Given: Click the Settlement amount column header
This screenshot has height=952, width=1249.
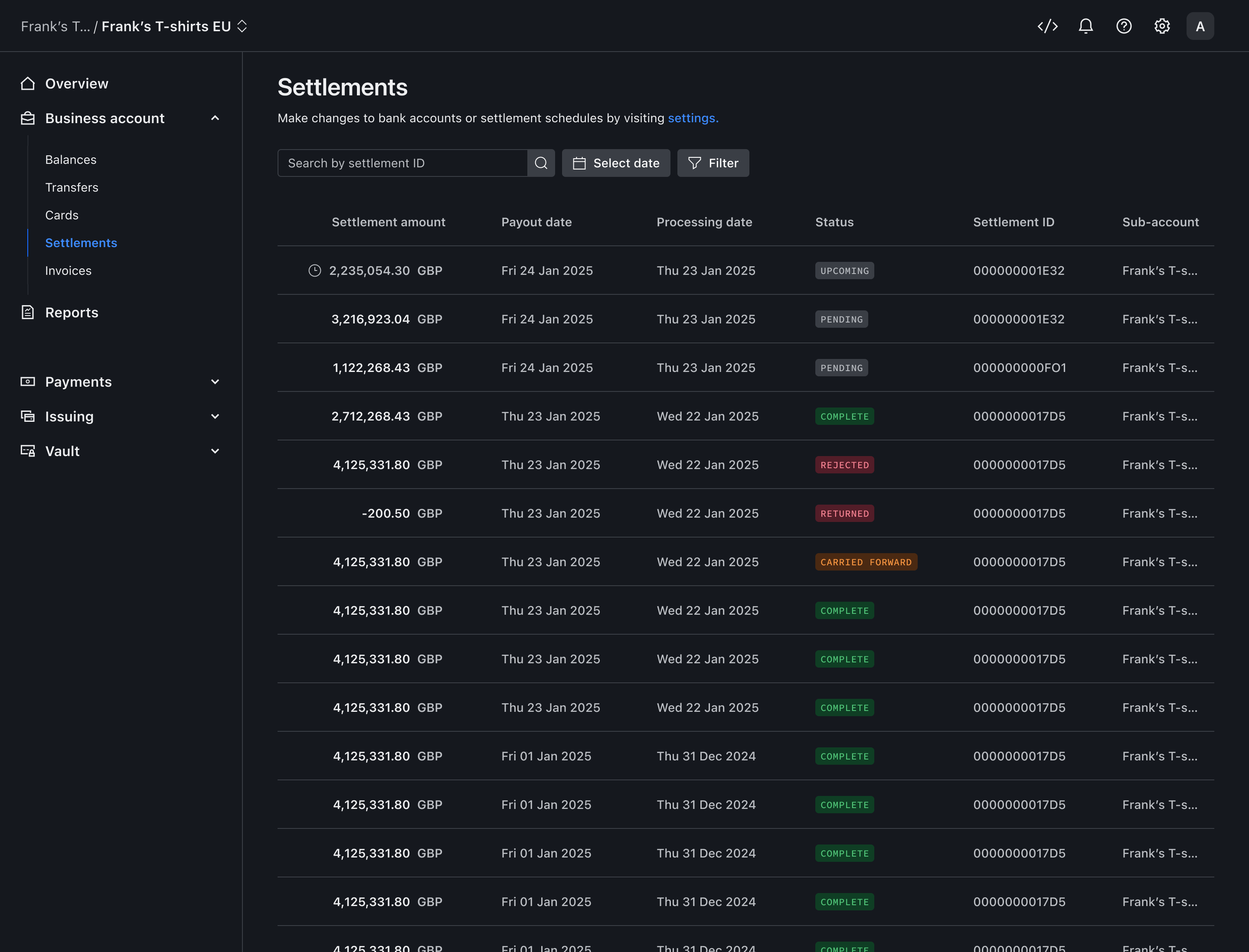Looking at the screenshot, I should pos(389,222).
